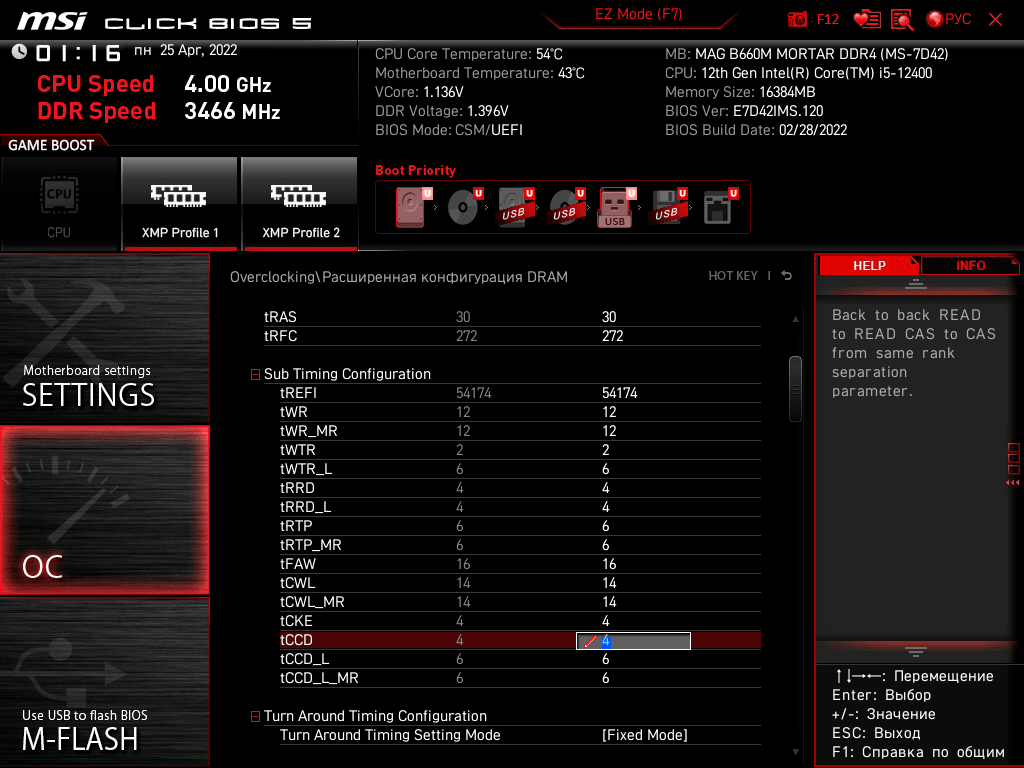Screen dimensions: 1024x768
Task: Open the favorites heart icon
Action: pos(867,20)
